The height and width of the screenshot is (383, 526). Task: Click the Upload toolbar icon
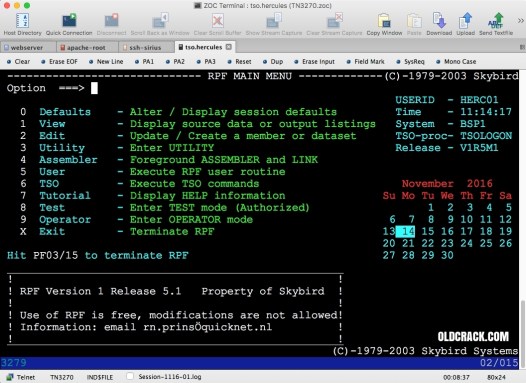(465, 23)
